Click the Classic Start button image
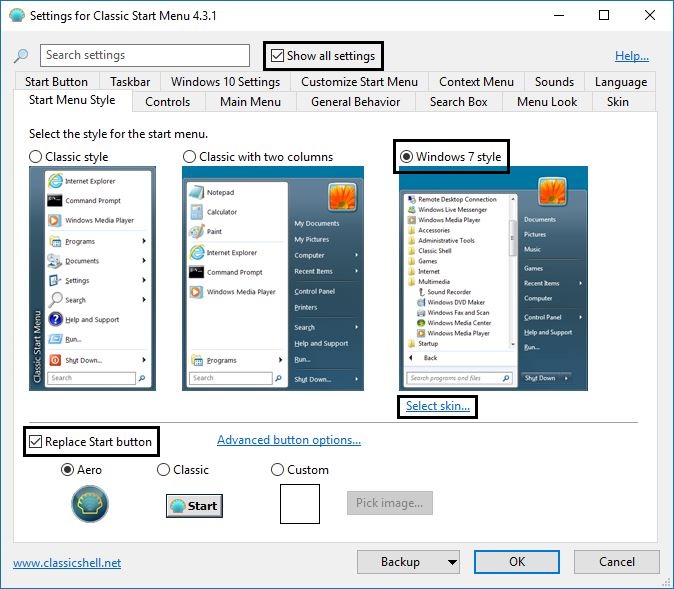The image size is (674, 589). [x=194, y=506]
